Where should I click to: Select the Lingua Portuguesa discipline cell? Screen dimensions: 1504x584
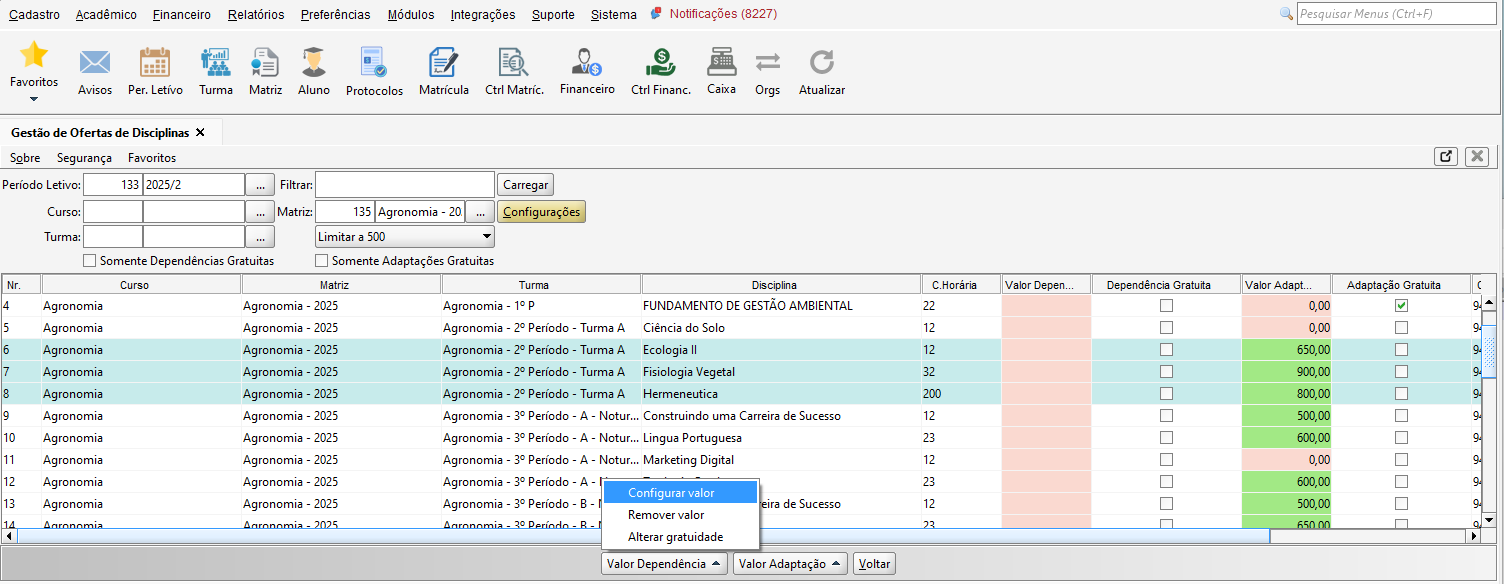click(x=781, y=438)
